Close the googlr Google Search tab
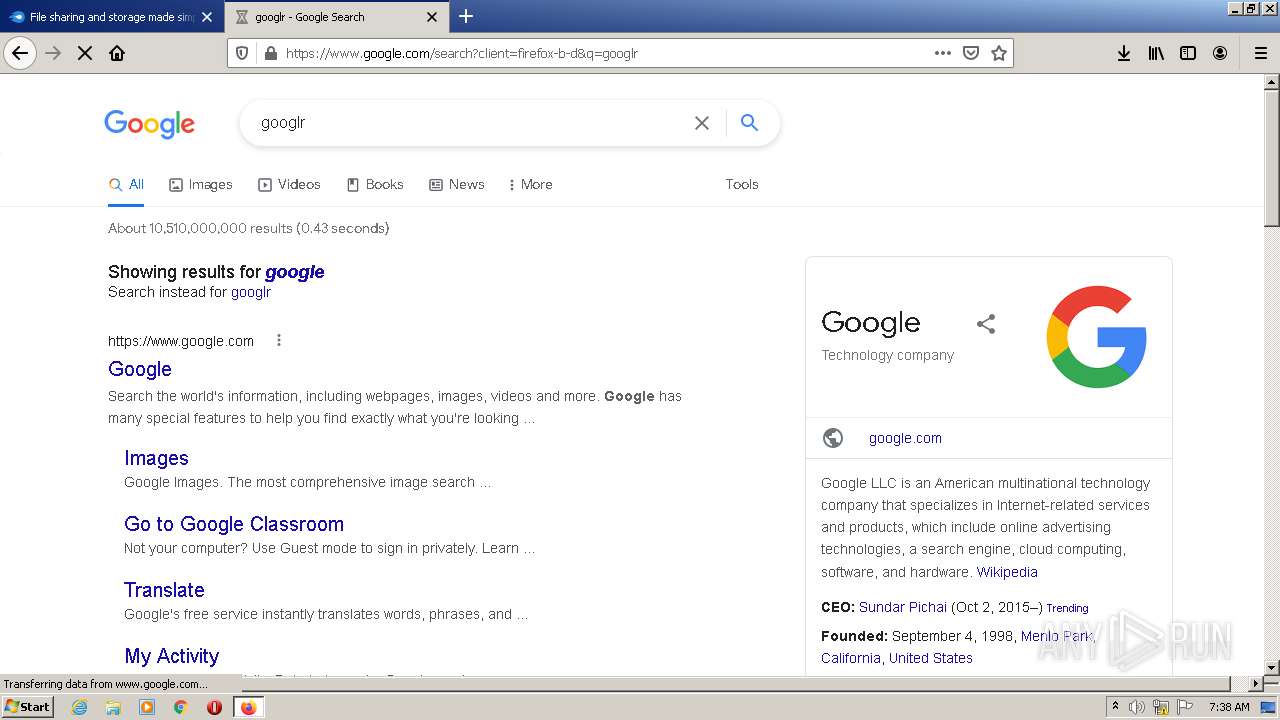 tap(432, 17)
